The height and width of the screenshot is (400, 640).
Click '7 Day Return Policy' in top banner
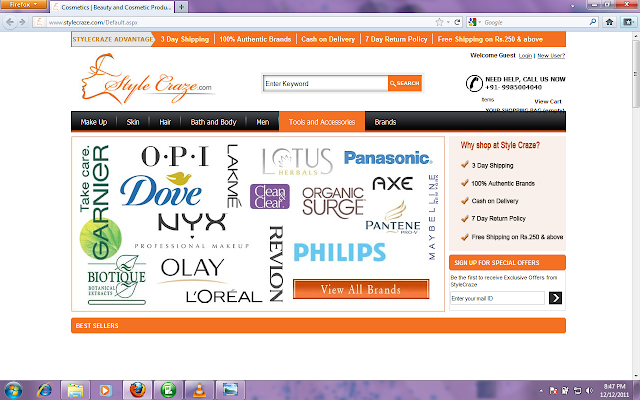click(396, 39)
